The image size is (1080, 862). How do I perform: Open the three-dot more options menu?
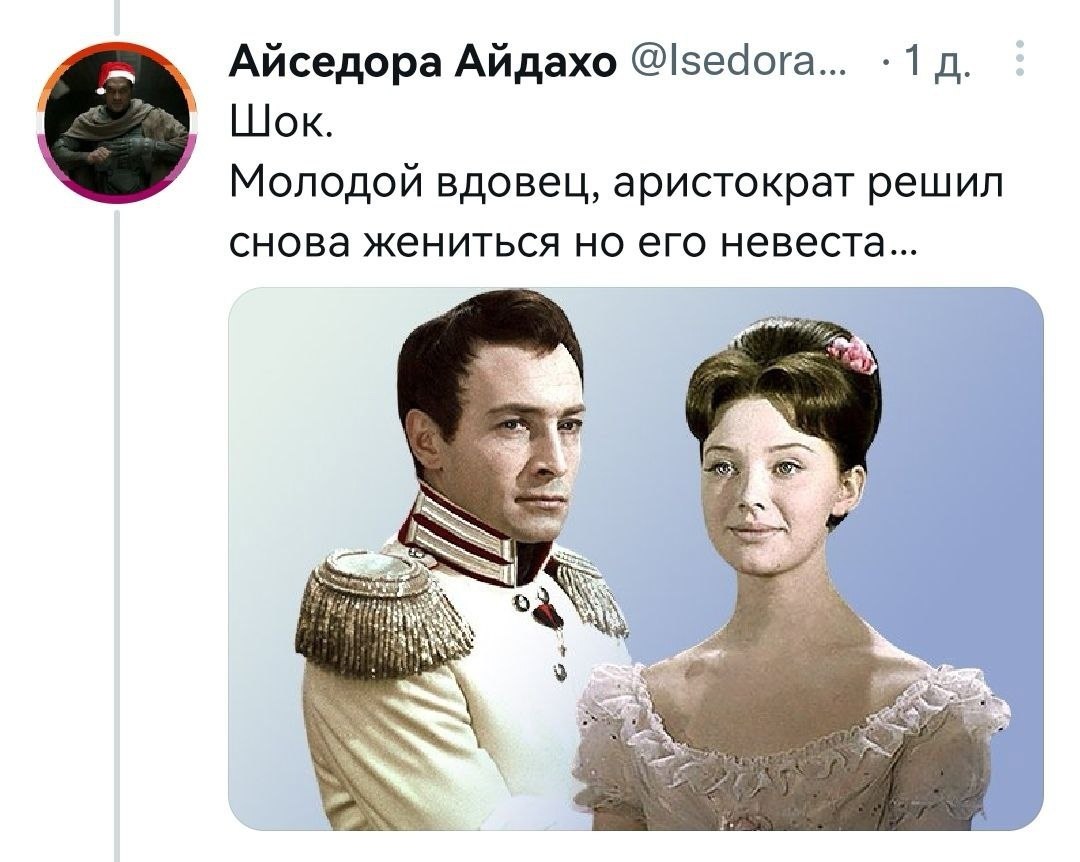pos(1020,59)
